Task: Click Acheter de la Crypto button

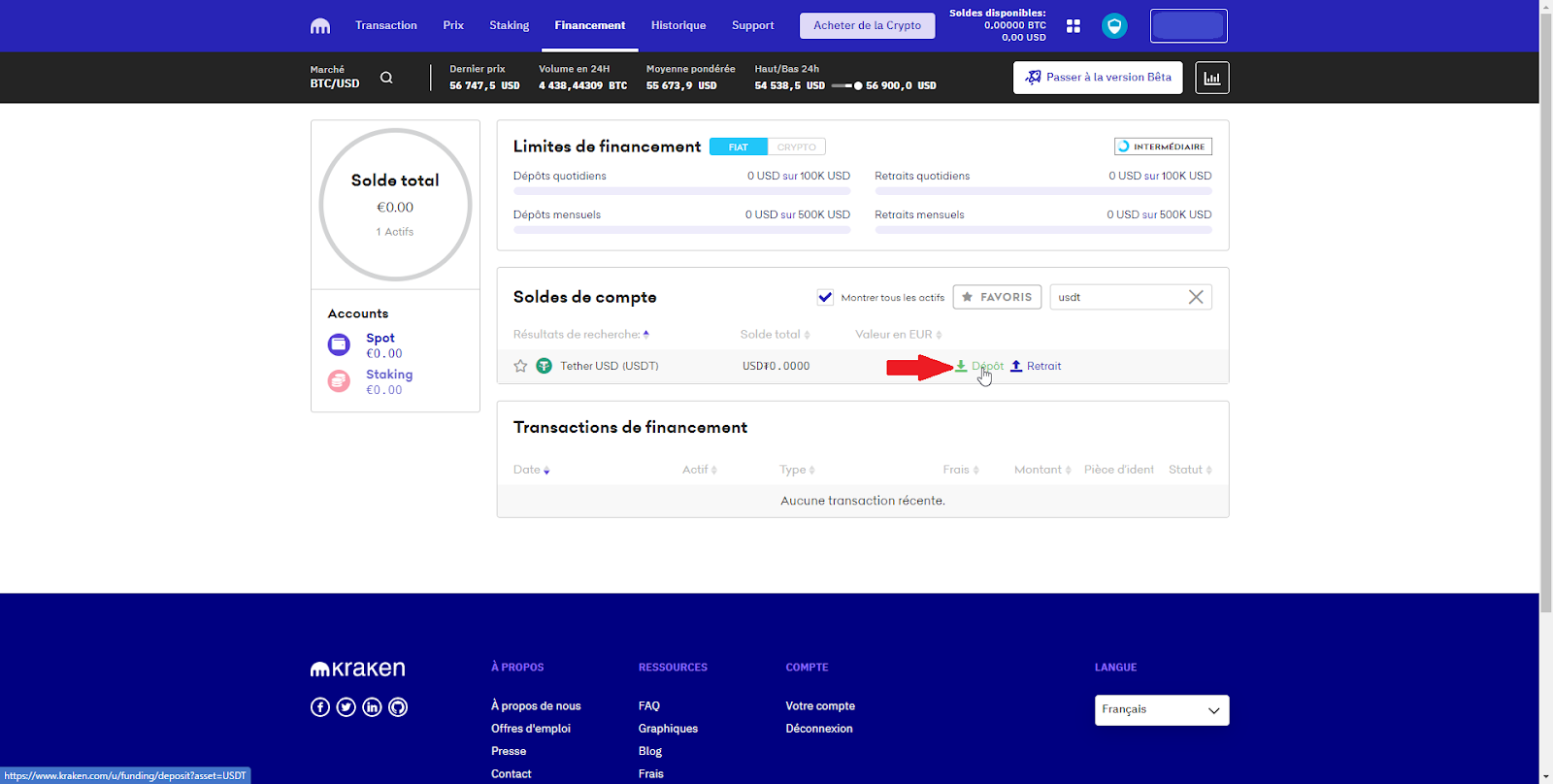Action: tap(868, 25)
